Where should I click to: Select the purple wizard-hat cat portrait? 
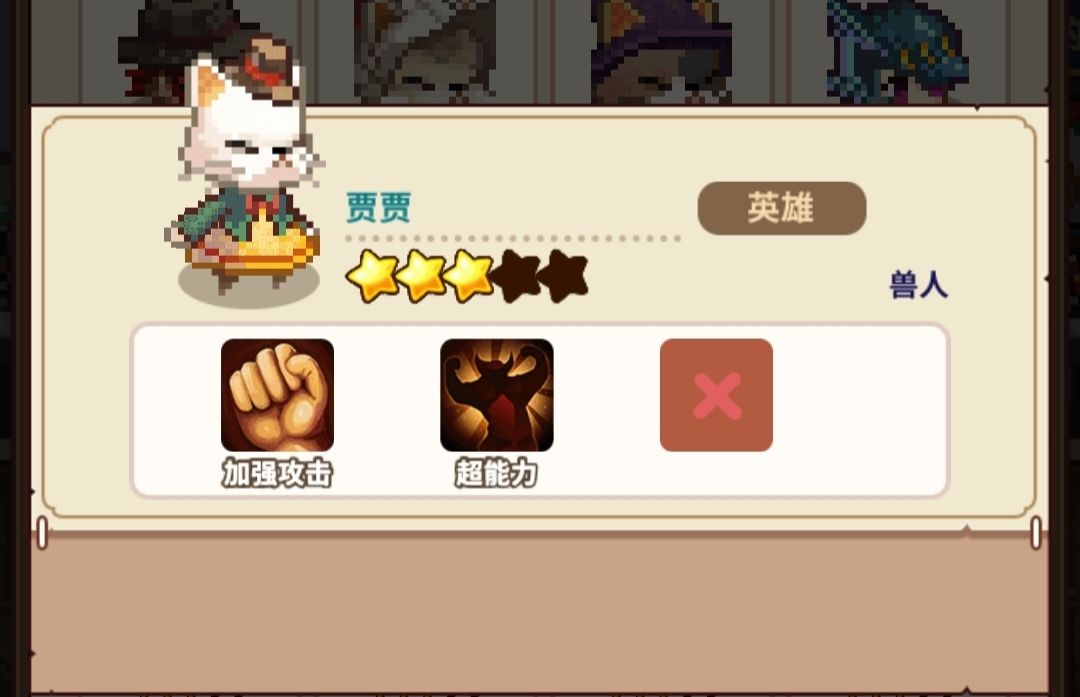coord(663,52)
